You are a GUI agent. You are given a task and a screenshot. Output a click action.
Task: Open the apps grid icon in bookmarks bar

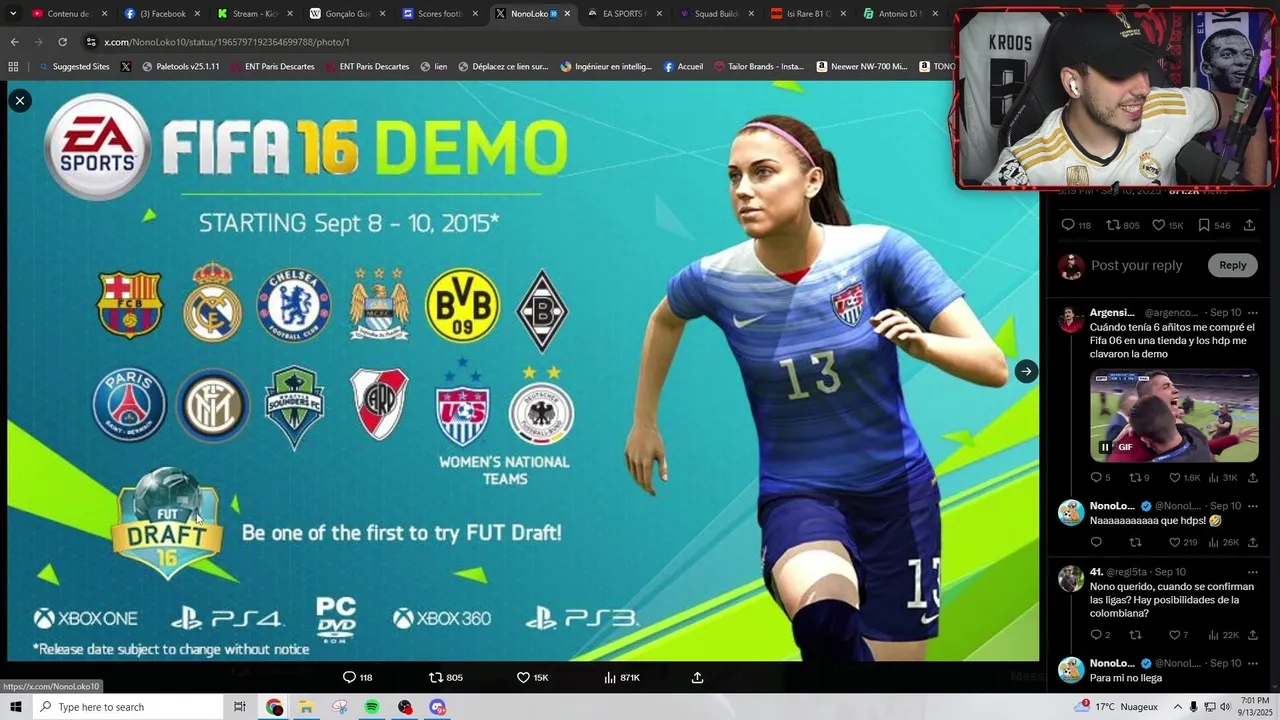(13, 67)
